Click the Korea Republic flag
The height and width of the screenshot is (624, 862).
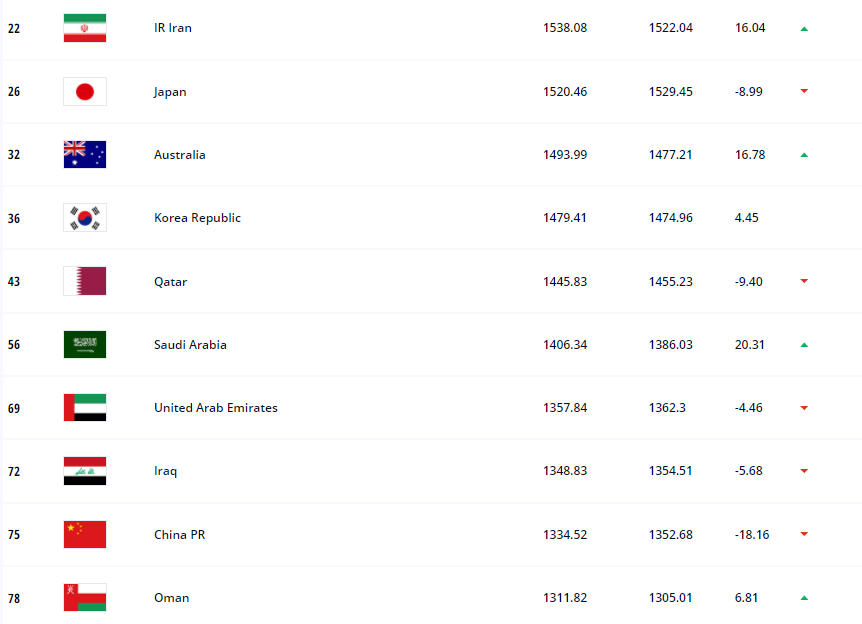click(x=85, y=218)
